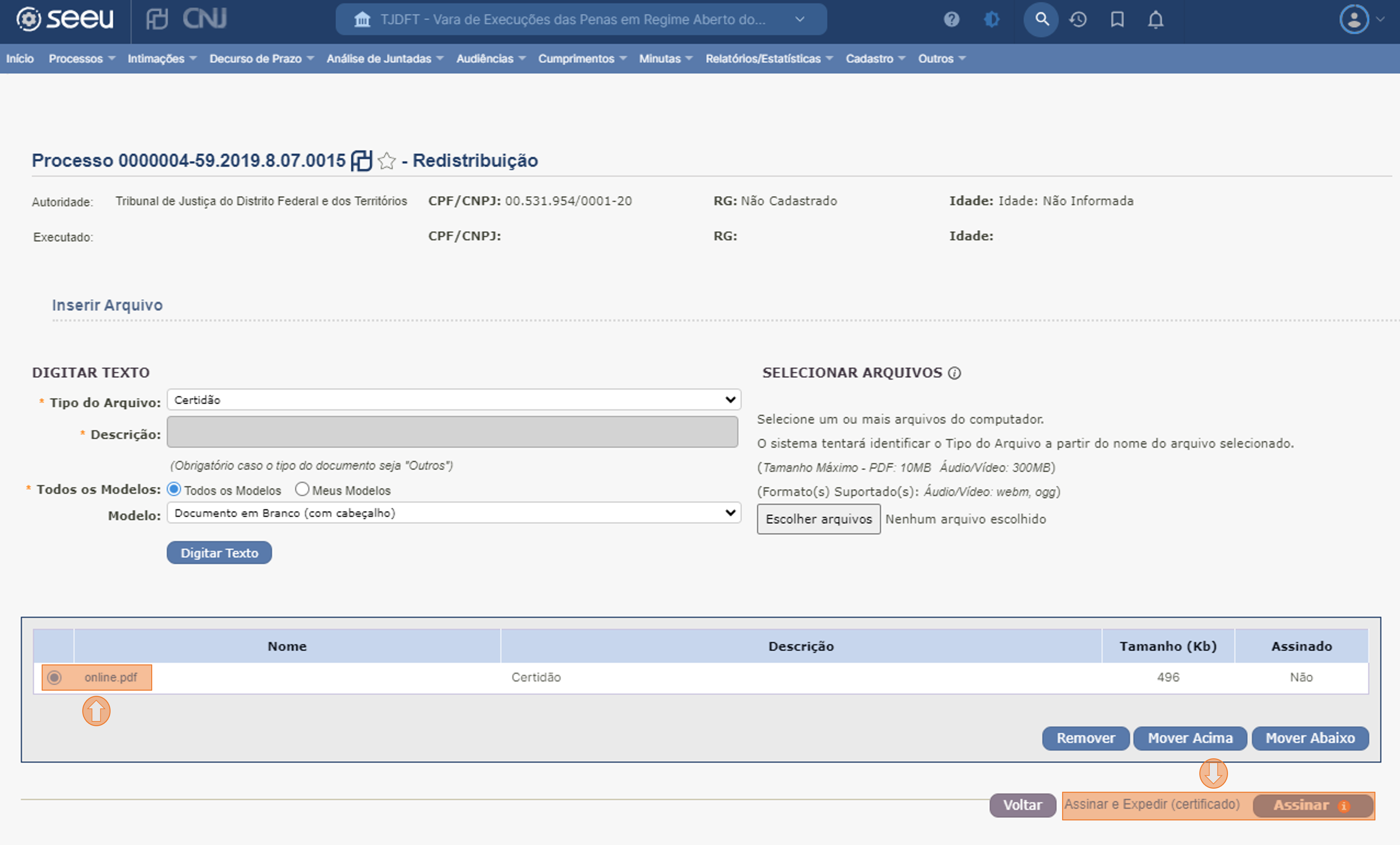Select the Meus Modelos radio option
Image resolution: width=1400 pixels, height=845 pixels.
coord(302,489)
